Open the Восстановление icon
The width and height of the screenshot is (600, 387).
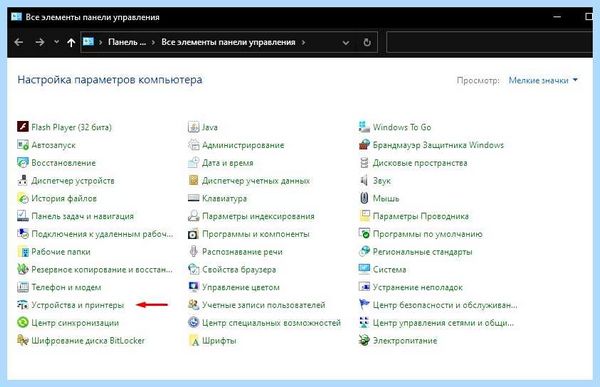click(x=23, y=163)
